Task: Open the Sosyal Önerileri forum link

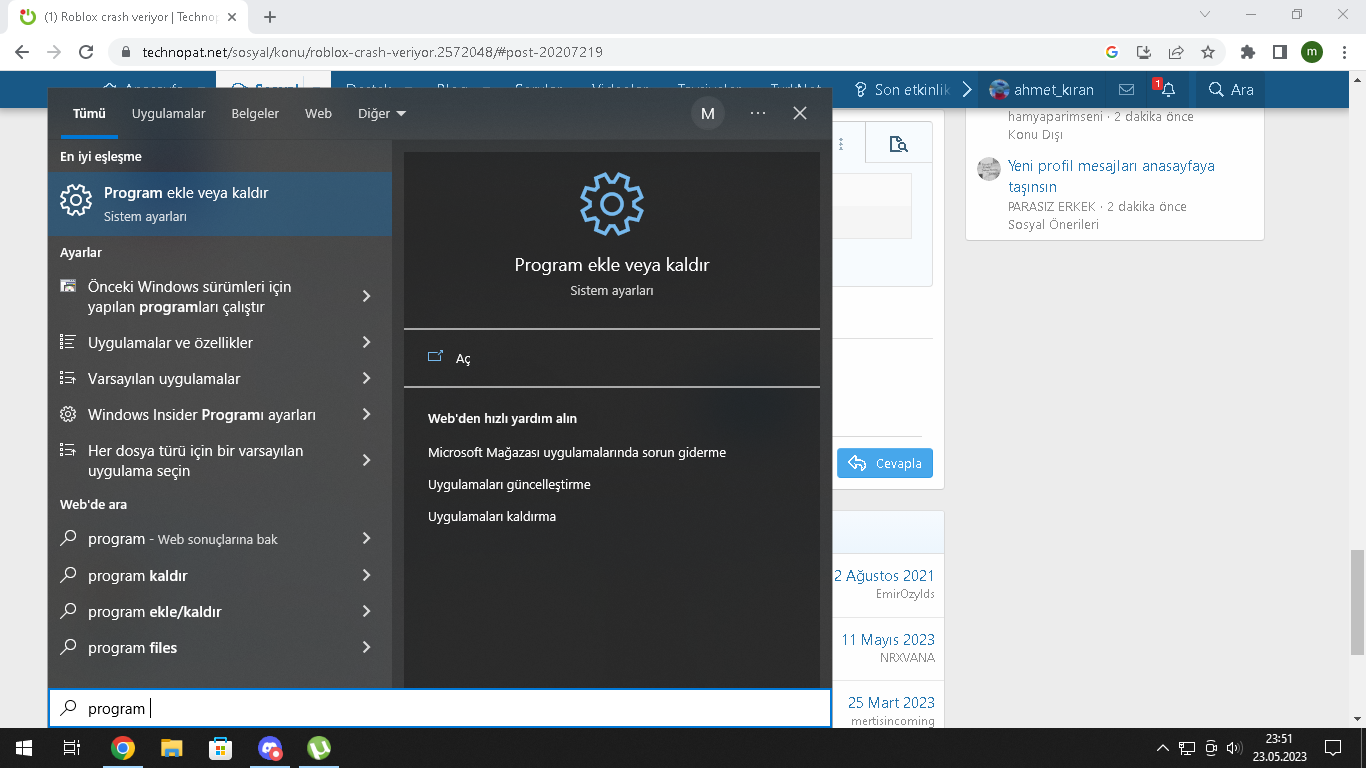Action: [1053, 225]
